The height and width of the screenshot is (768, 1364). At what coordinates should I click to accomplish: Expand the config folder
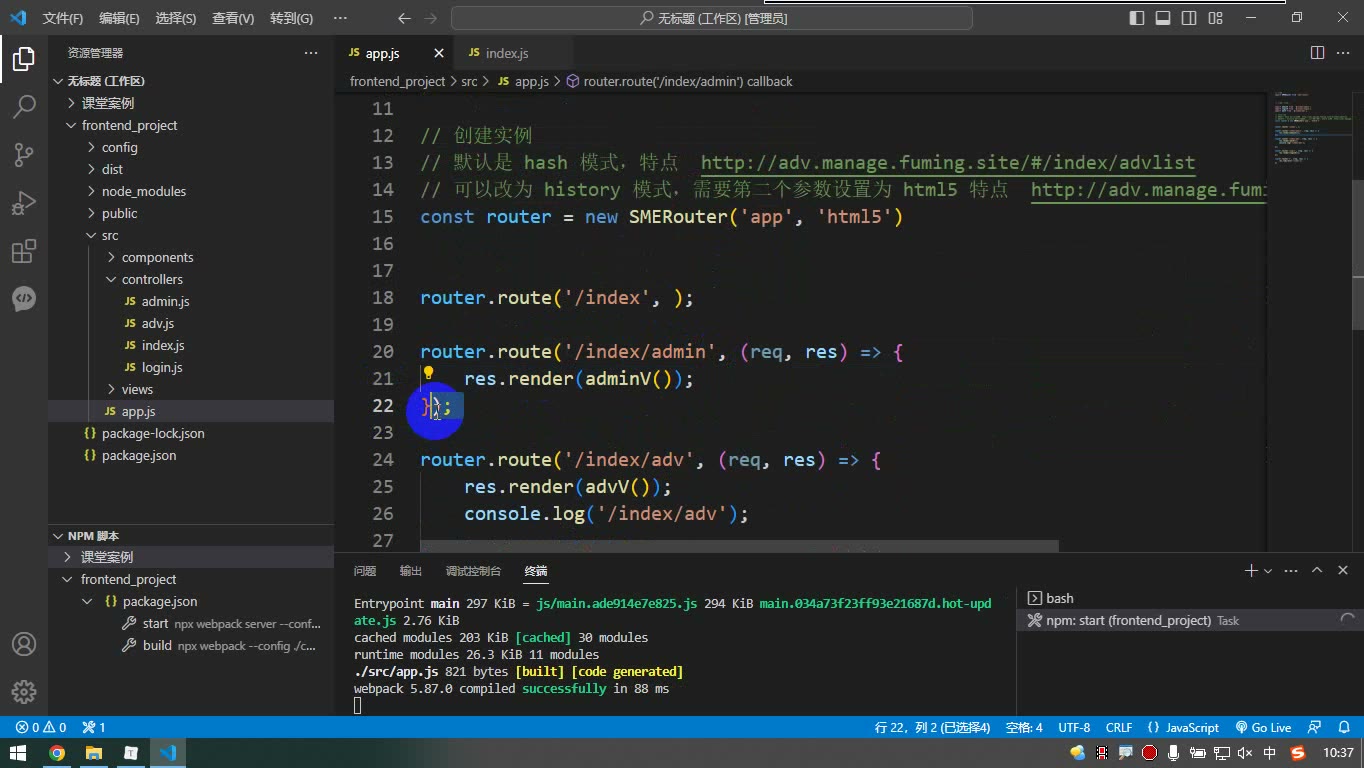[119, 147]
